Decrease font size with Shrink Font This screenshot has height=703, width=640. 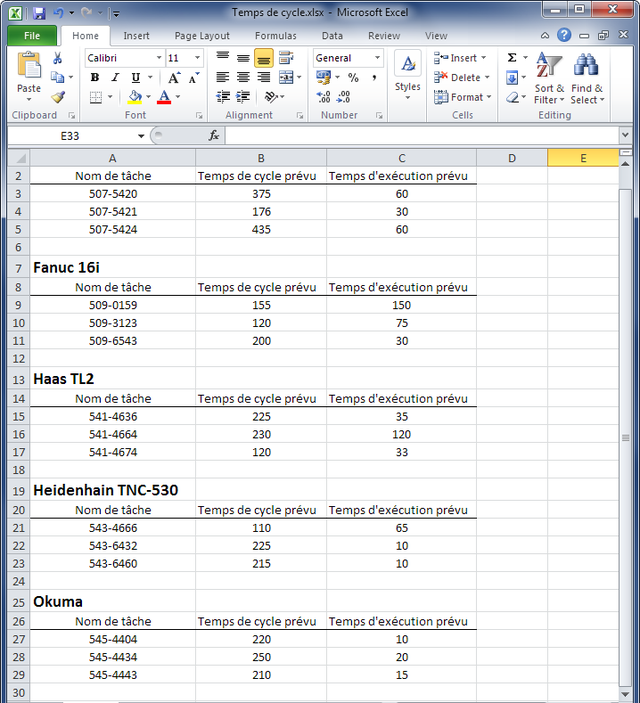click(194, 78)
